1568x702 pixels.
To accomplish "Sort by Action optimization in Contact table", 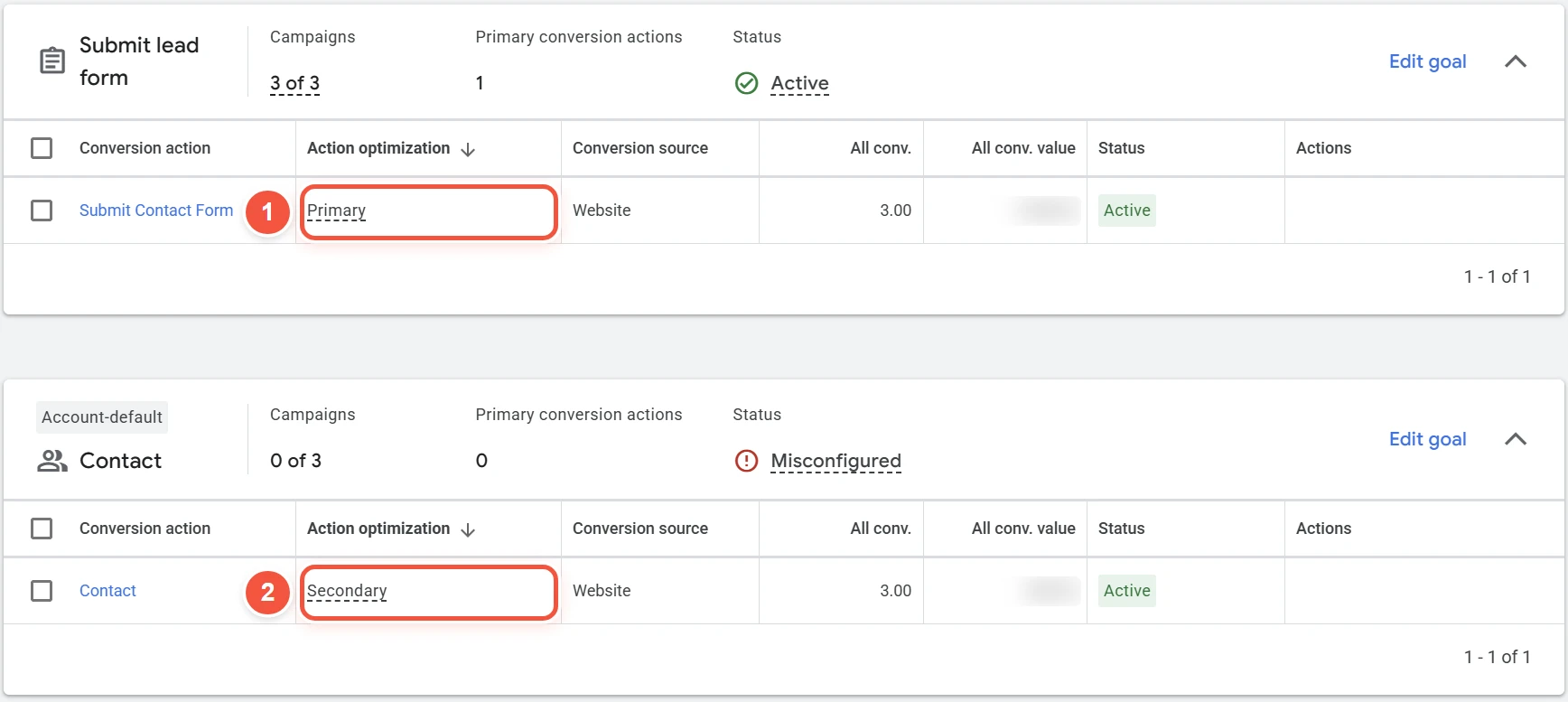I will point(378,529).
